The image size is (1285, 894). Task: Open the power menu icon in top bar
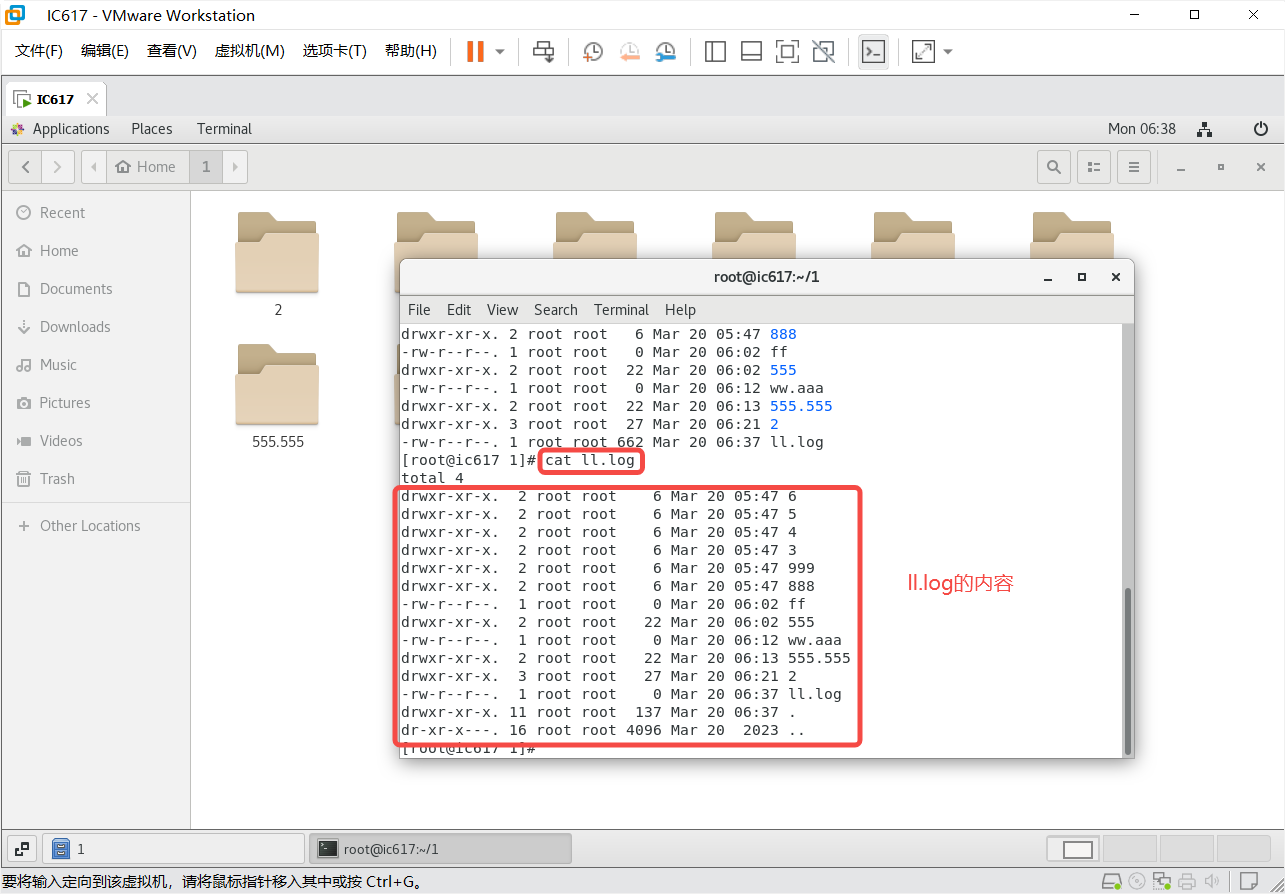click(1261, 129)
